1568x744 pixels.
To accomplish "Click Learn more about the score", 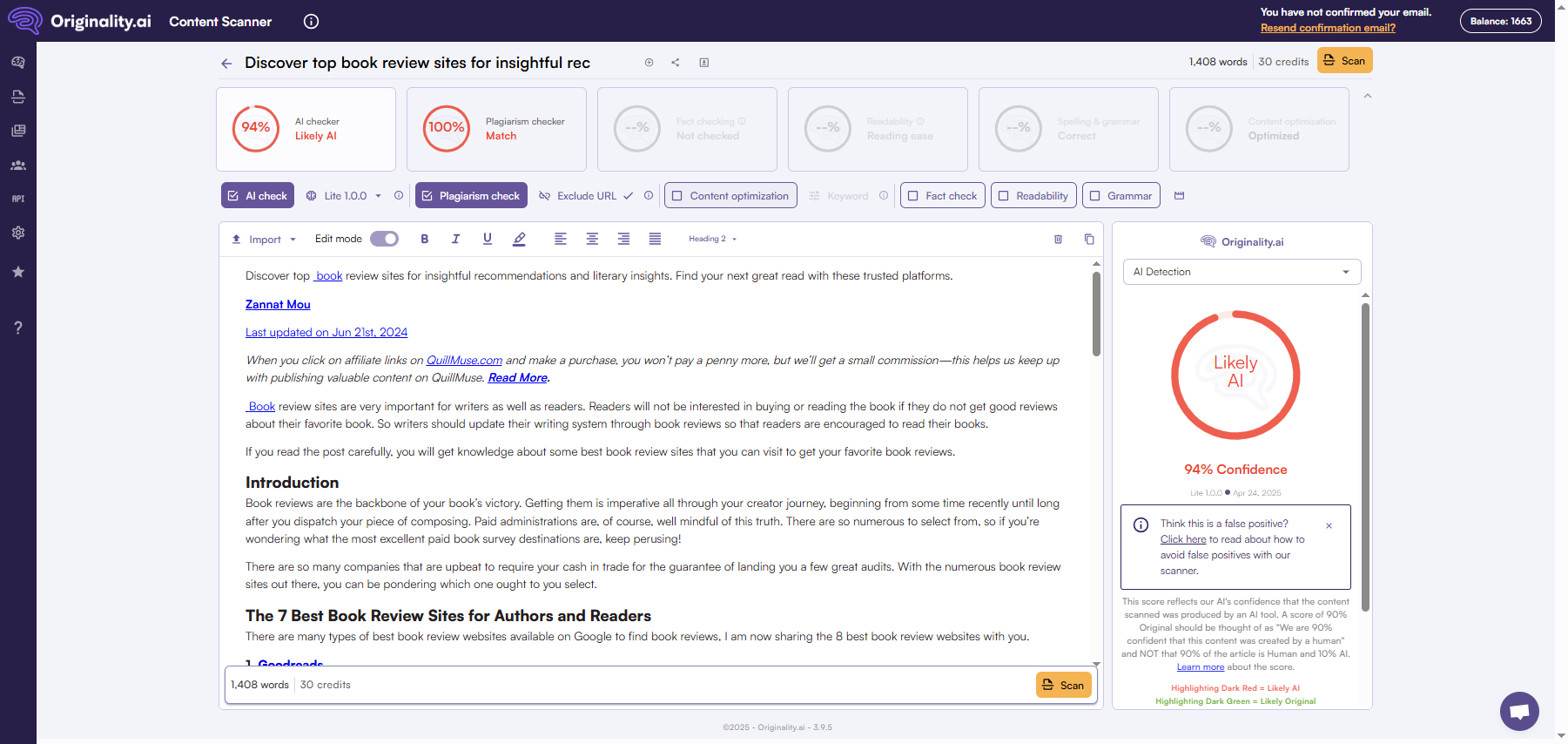I will (1200, 667).
